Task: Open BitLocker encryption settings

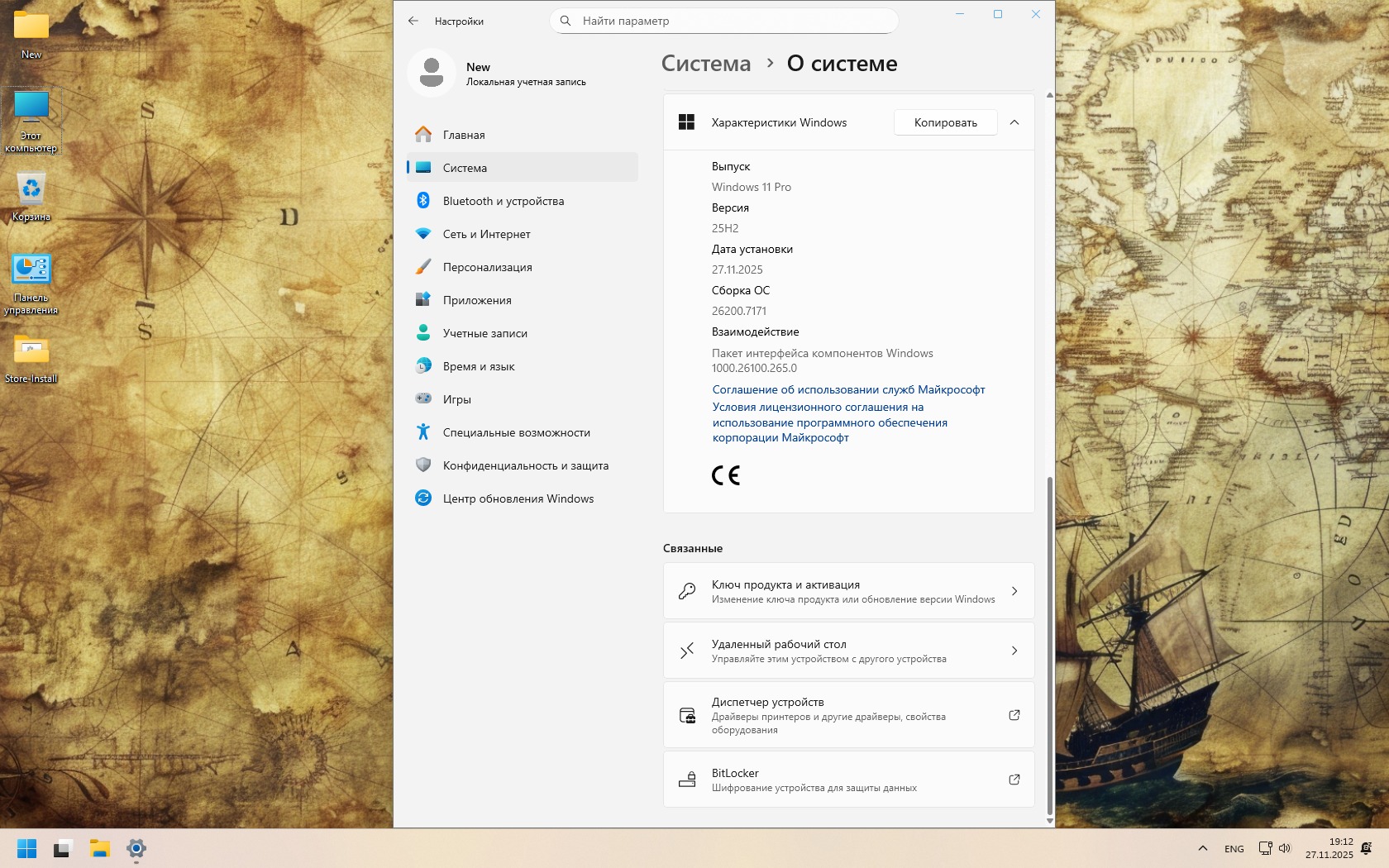Action: [x=848, y=780]
